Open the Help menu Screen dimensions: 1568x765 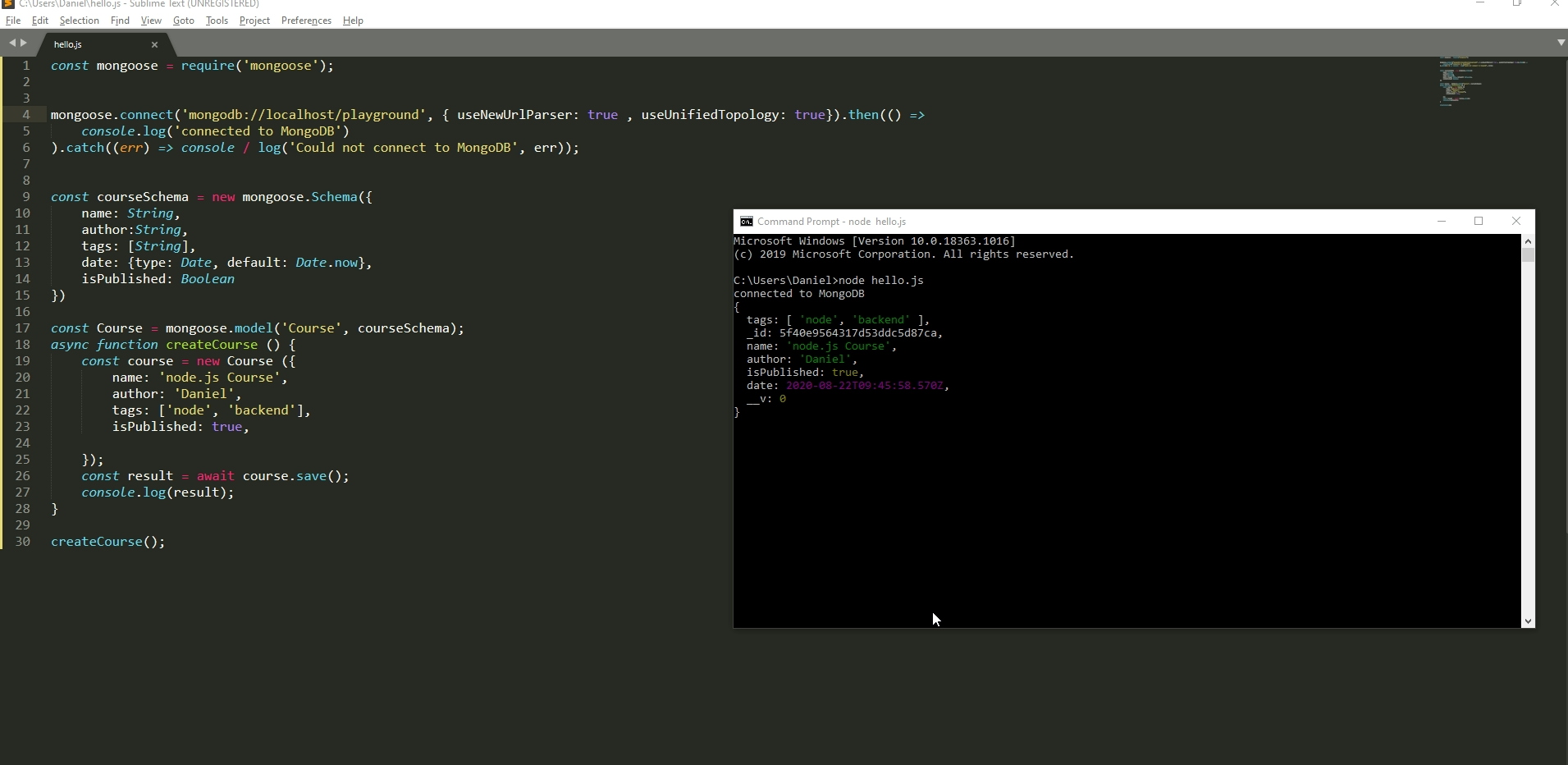[353, 21]
